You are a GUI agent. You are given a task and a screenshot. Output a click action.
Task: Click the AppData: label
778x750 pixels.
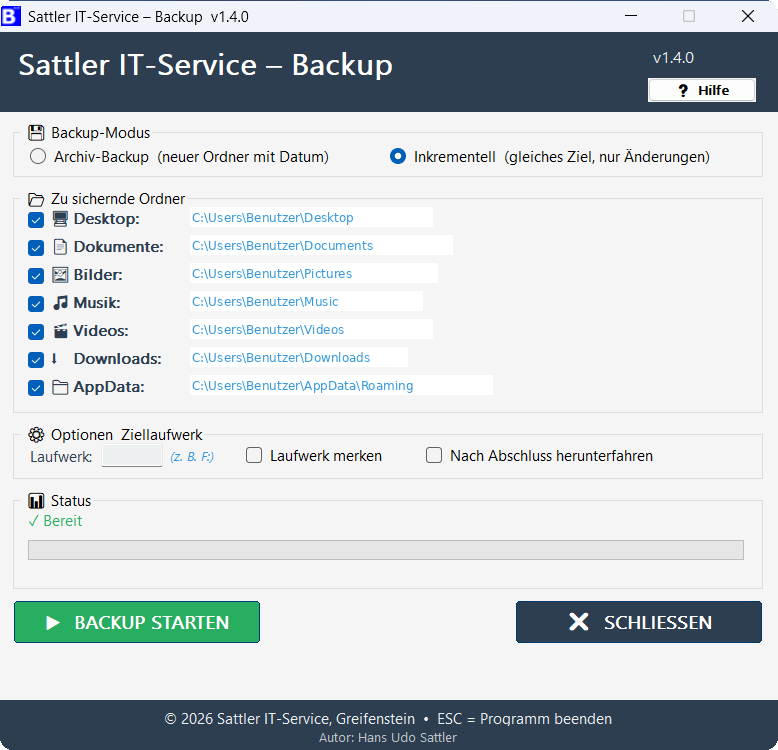pos(109,387)
